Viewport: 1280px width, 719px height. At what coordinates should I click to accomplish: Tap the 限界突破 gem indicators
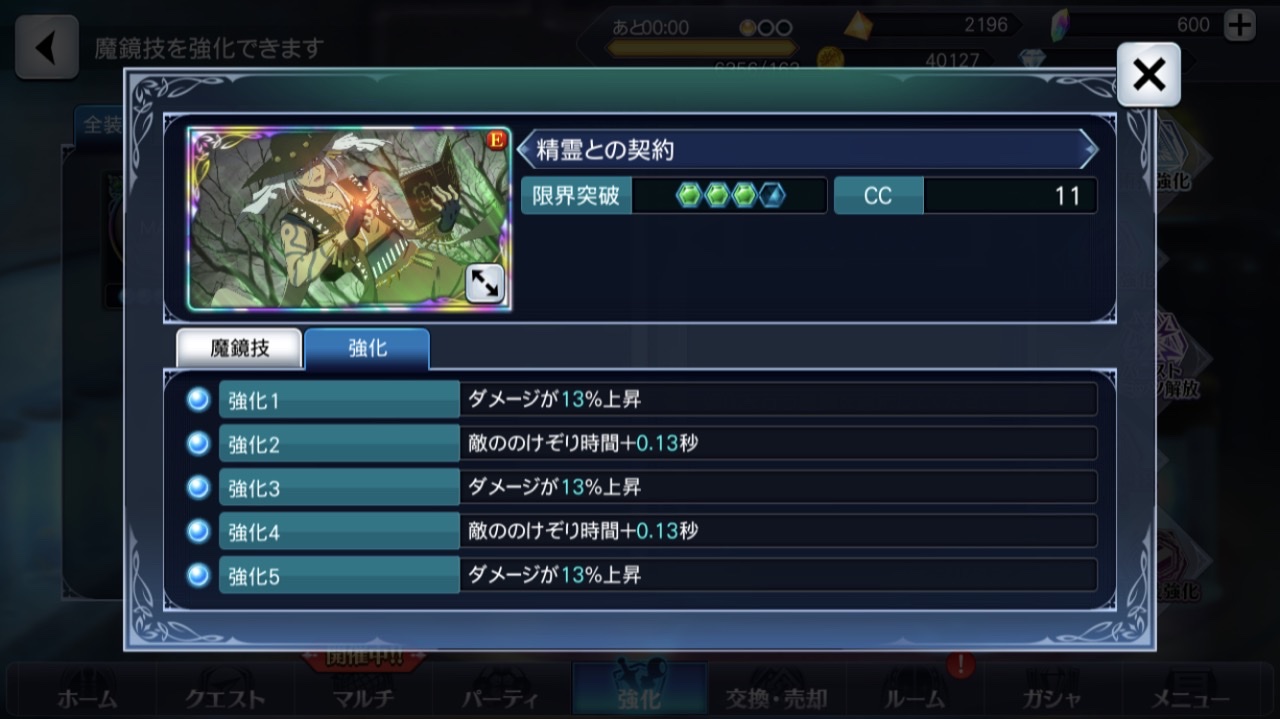[731, 195]
